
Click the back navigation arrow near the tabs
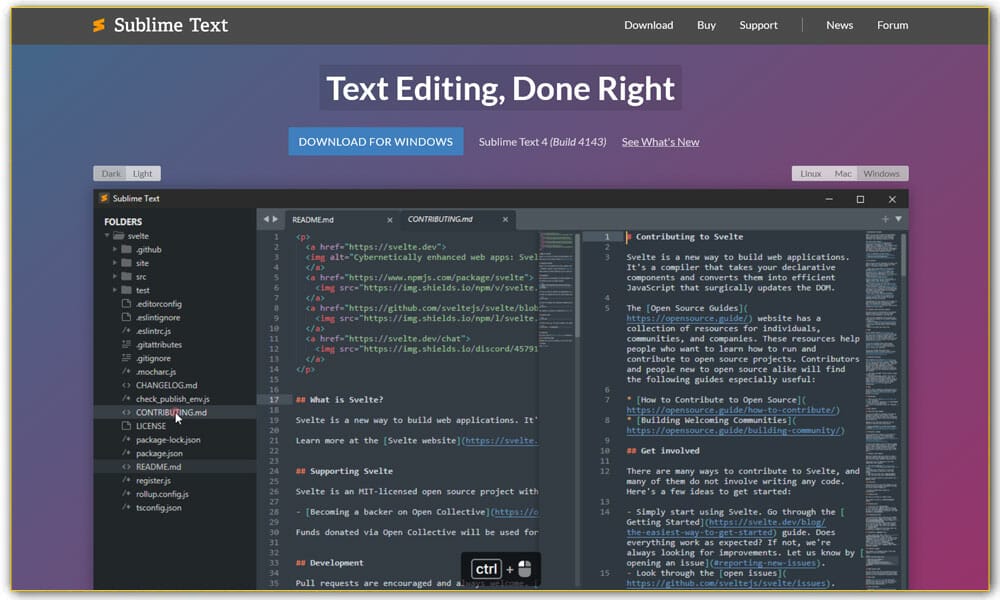tap(265, 219)
